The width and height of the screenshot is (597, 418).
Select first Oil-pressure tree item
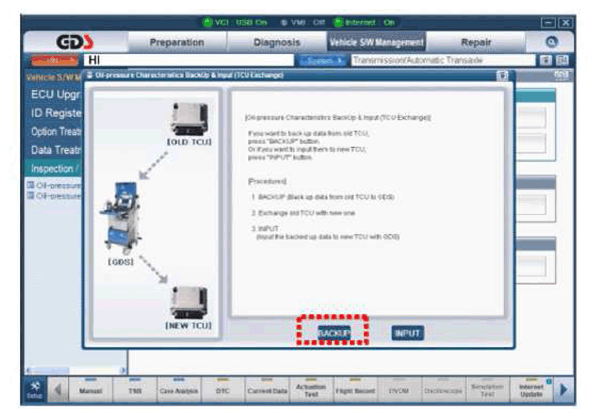[x=54, y=185]
